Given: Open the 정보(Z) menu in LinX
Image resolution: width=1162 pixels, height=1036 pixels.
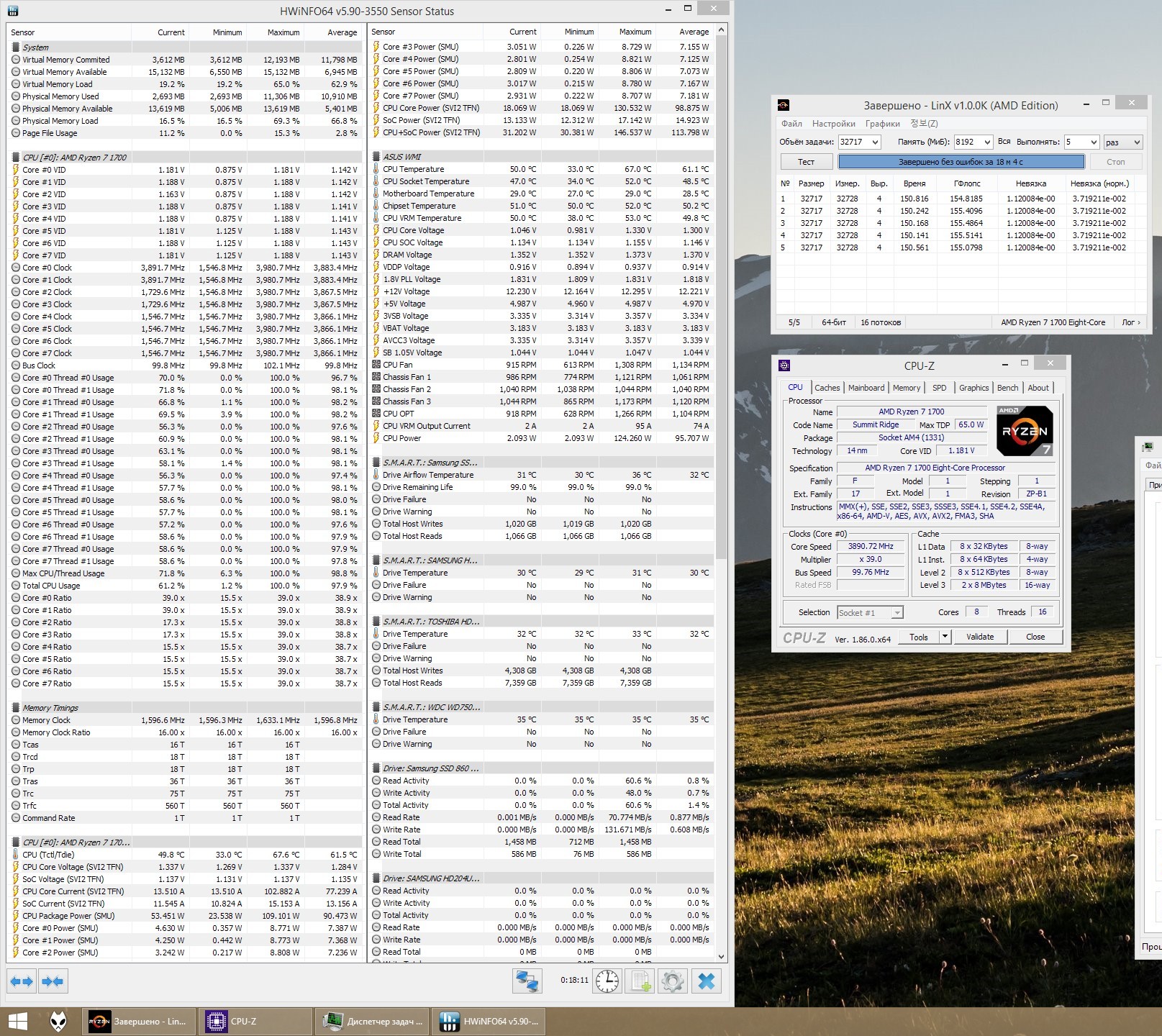Looking at the screenshot, I should pos(924,124).
